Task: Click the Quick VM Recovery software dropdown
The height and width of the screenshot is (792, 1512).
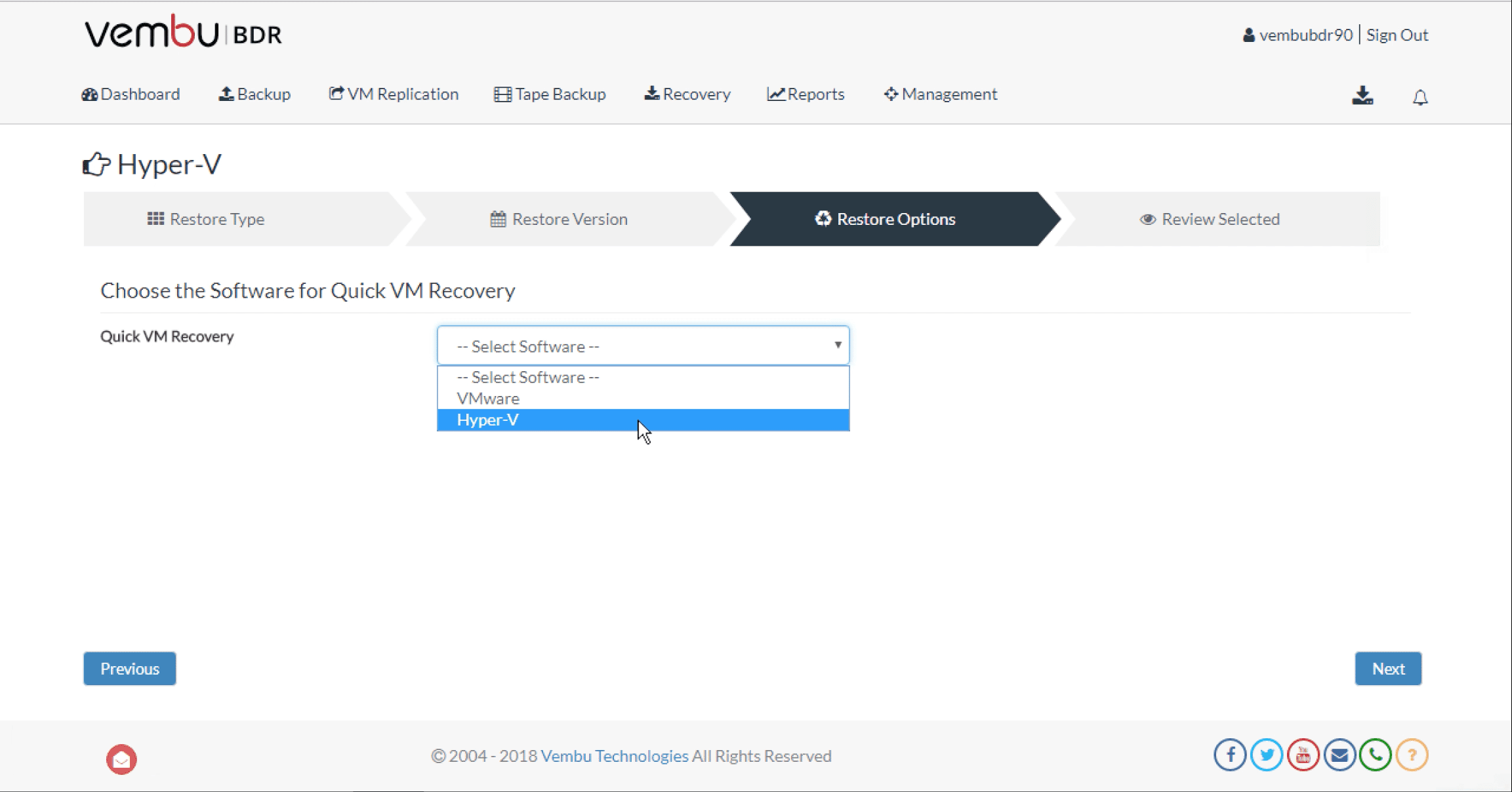Action: [643, 346]
